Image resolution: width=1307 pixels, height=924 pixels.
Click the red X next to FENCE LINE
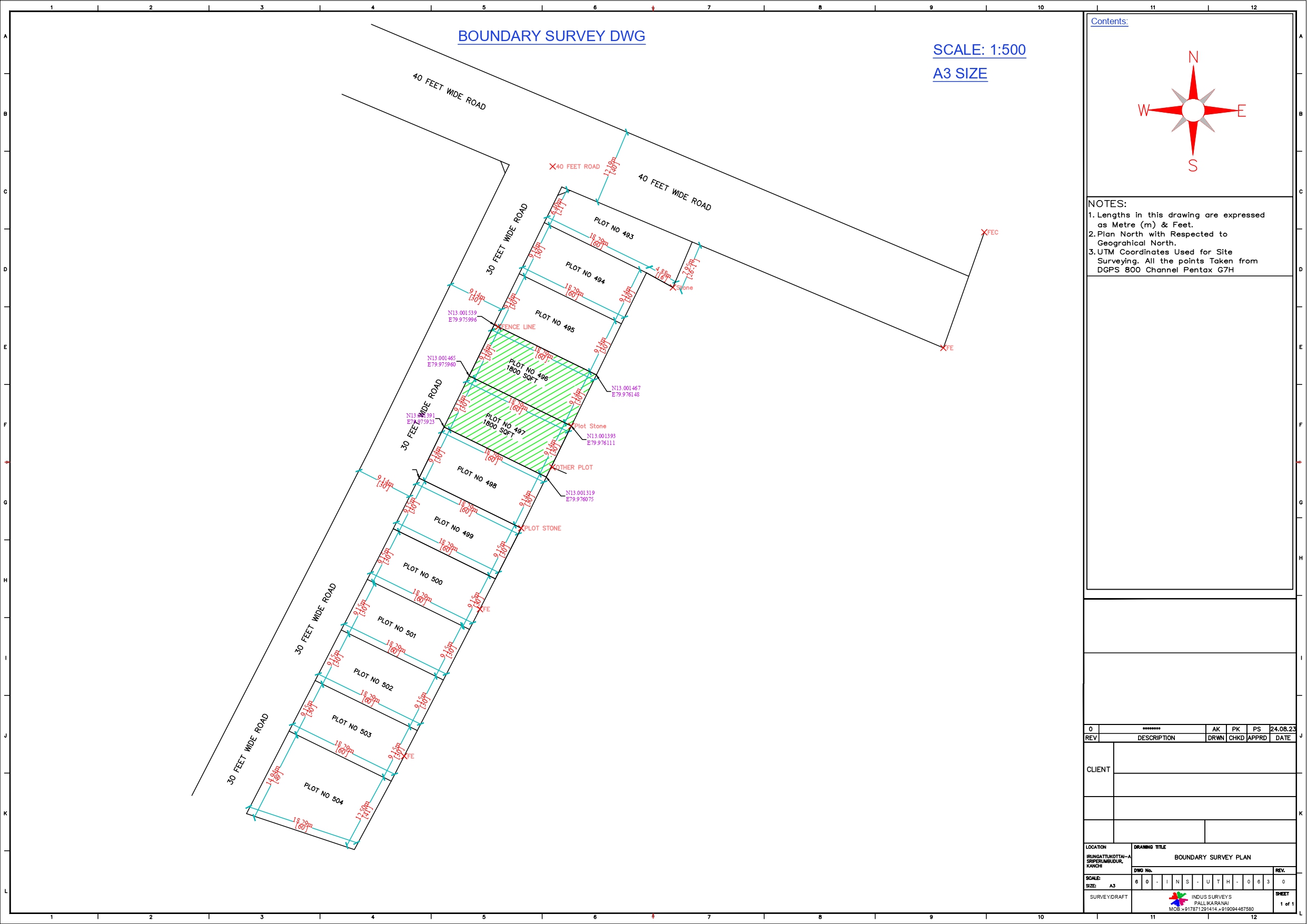point(499,327)
